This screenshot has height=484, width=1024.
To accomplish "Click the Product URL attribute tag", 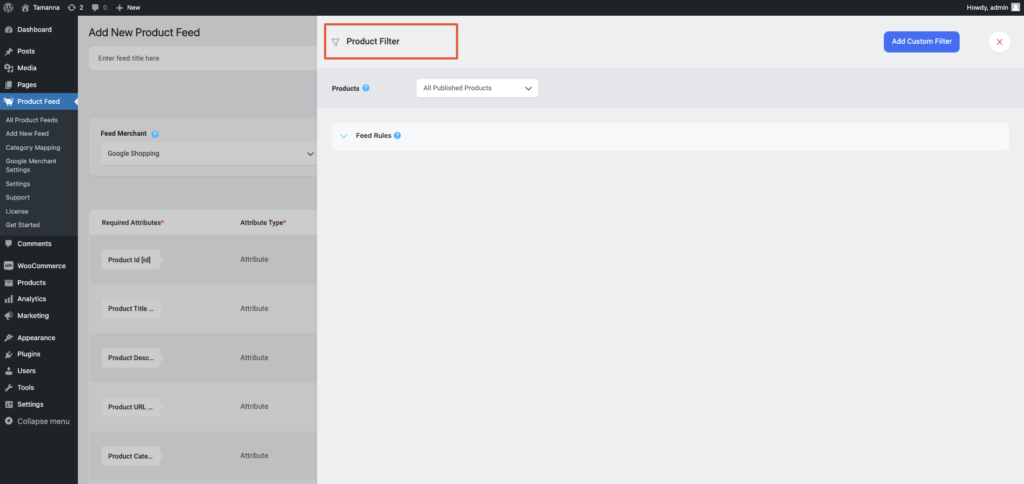I will pyautogui.click(x=131, y=407).
